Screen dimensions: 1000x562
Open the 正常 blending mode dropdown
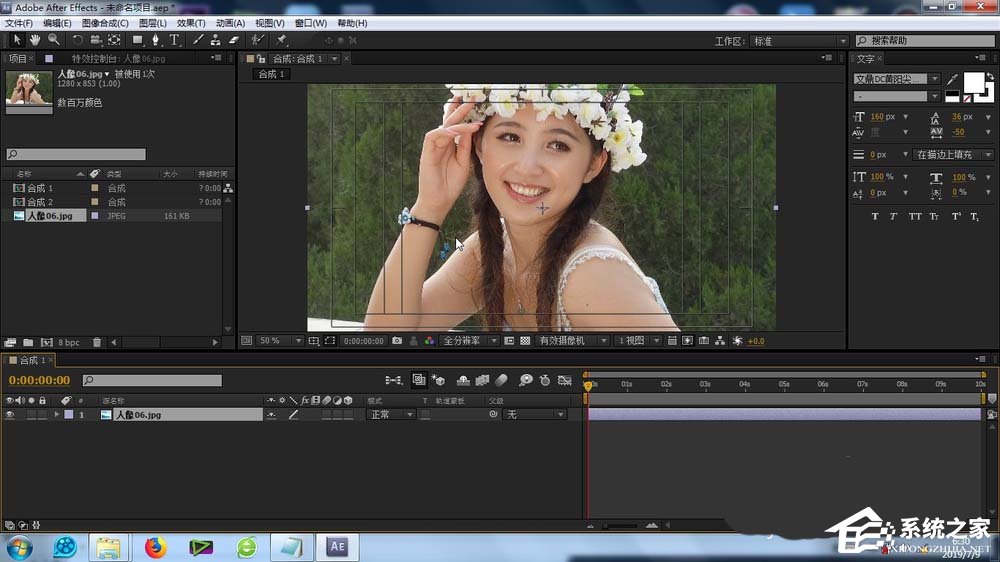point(391,414)
